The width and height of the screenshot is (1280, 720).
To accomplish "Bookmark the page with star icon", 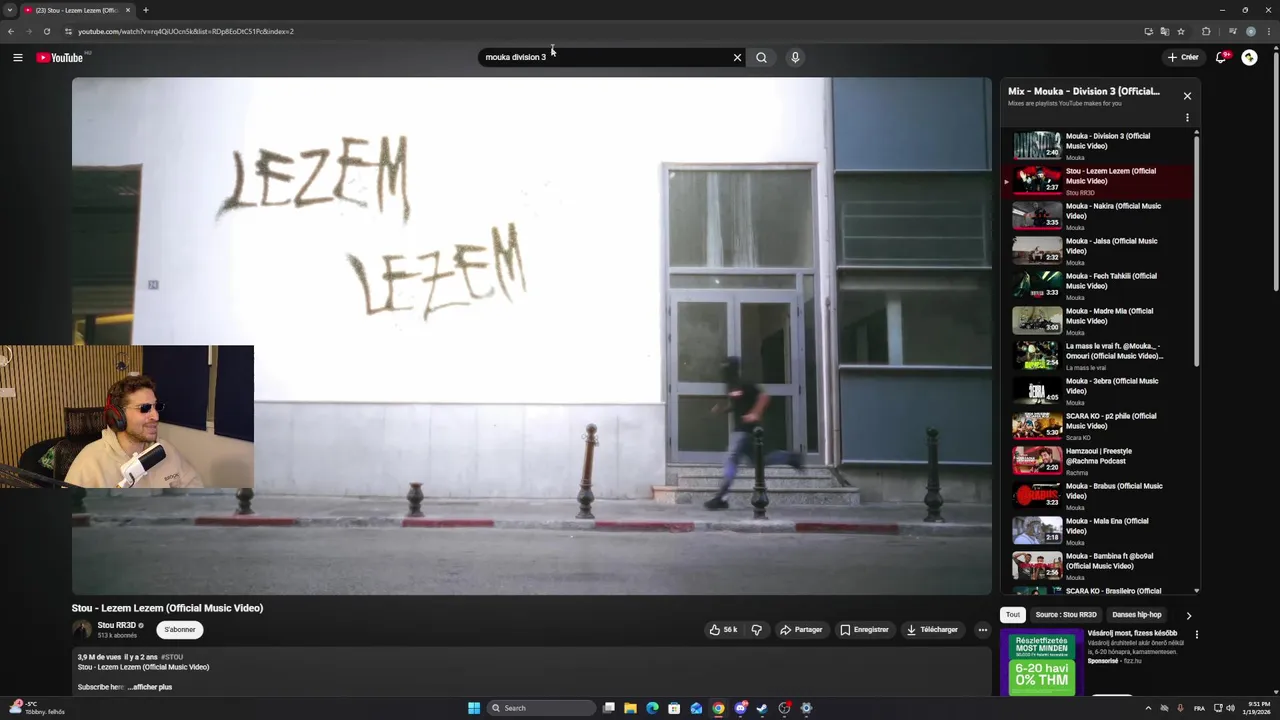I will [x=1181, y=31].
